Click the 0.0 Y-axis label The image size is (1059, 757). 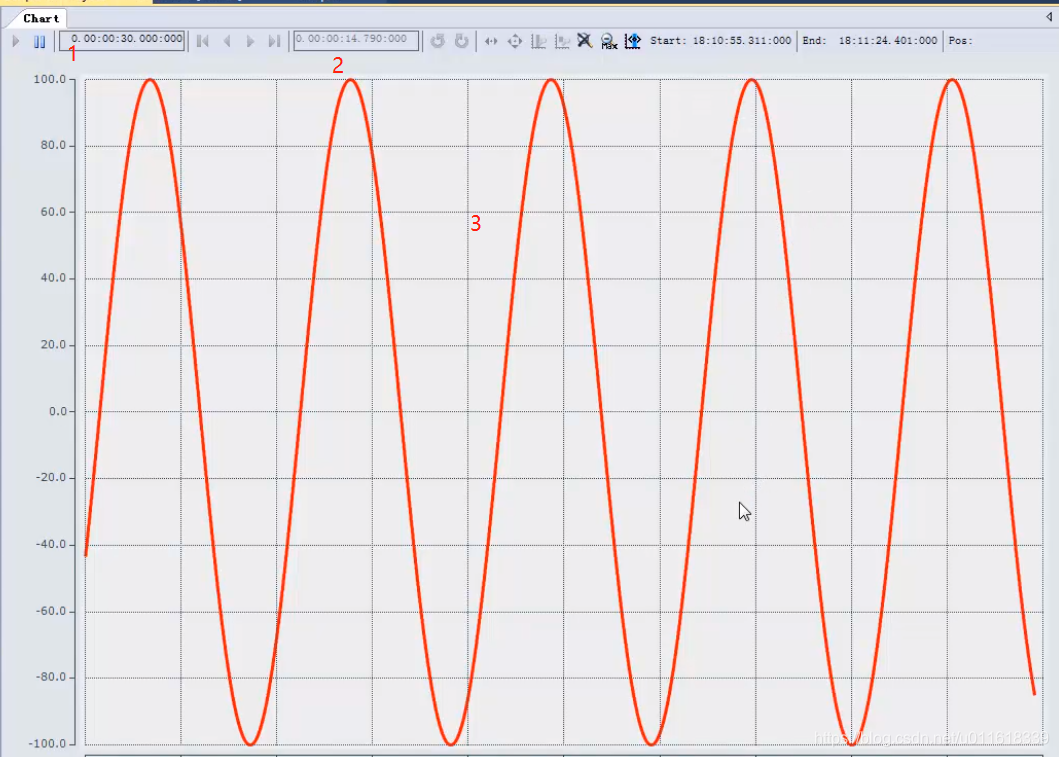pyautogui.click(x=57, y=411)
